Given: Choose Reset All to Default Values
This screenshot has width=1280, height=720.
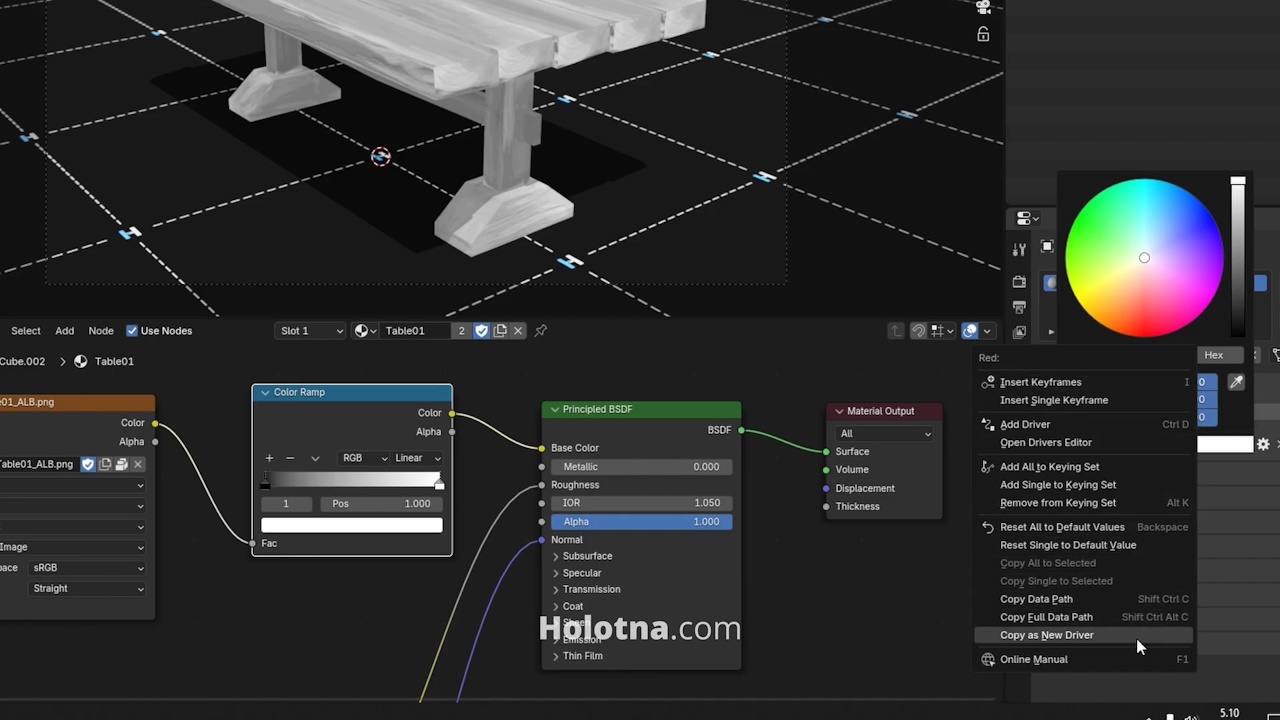Looking at the screenshot, I should (1083, 527).
